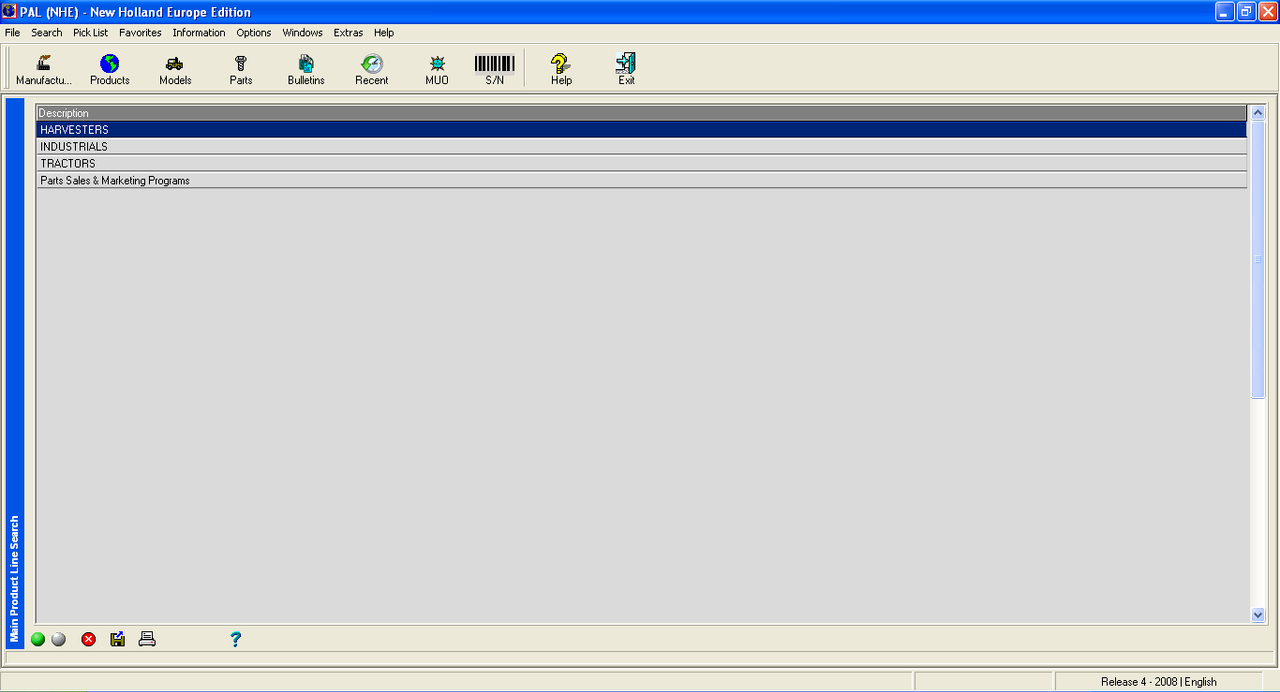
Task: Open the Models toolbar icon
Action: [x=175, y=69]
